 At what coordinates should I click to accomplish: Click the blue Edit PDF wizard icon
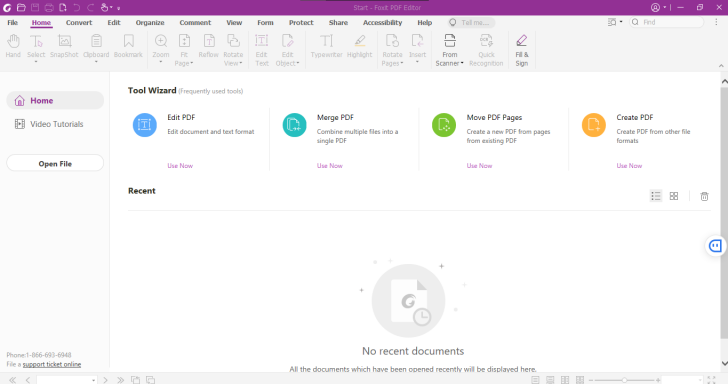click(x=144, y=125)
